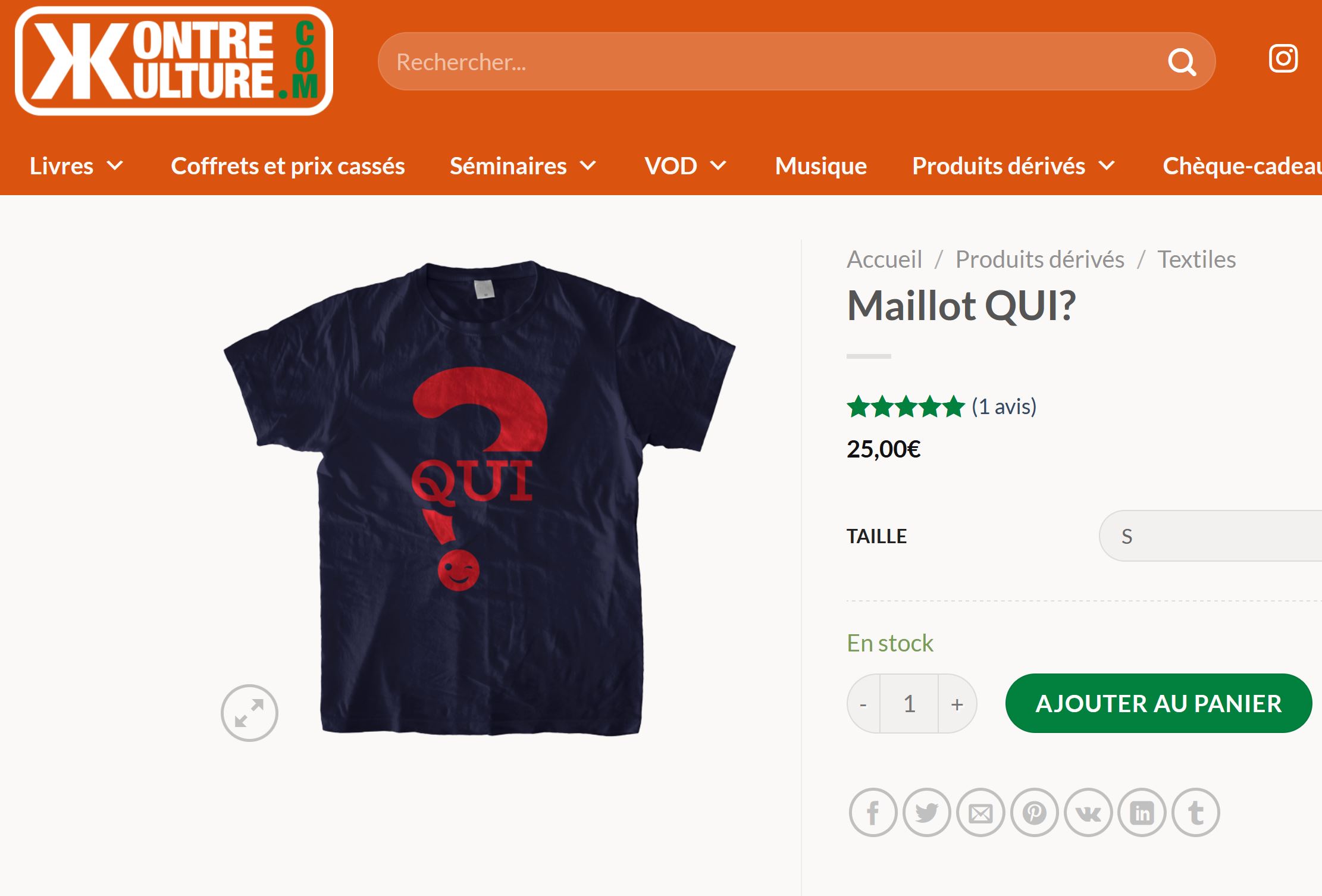Open Produits dérivés navigation menu

pyautogui.click(x=1013, y=166)
